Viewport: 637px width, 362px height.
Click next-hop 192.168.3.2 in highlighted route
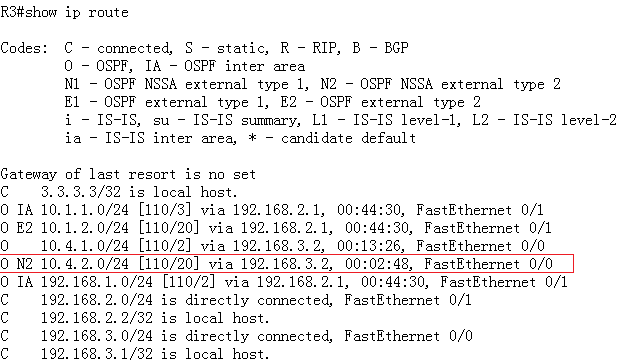coord(284,264)
